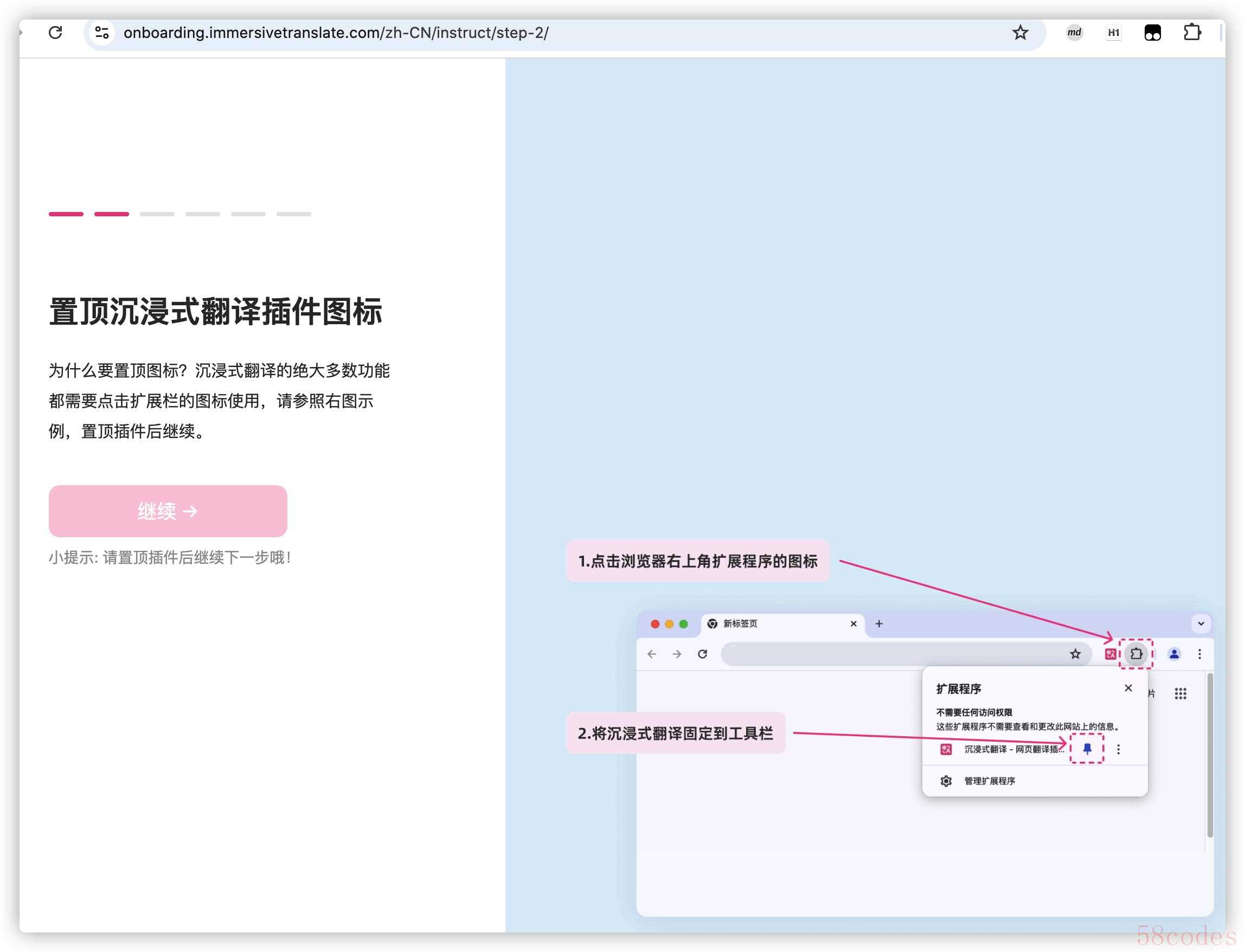The width and height of the screenshot is (1245, 952).
Task: Click extension icon left of 沉浸式翻译 row
Action: point(946,749)
